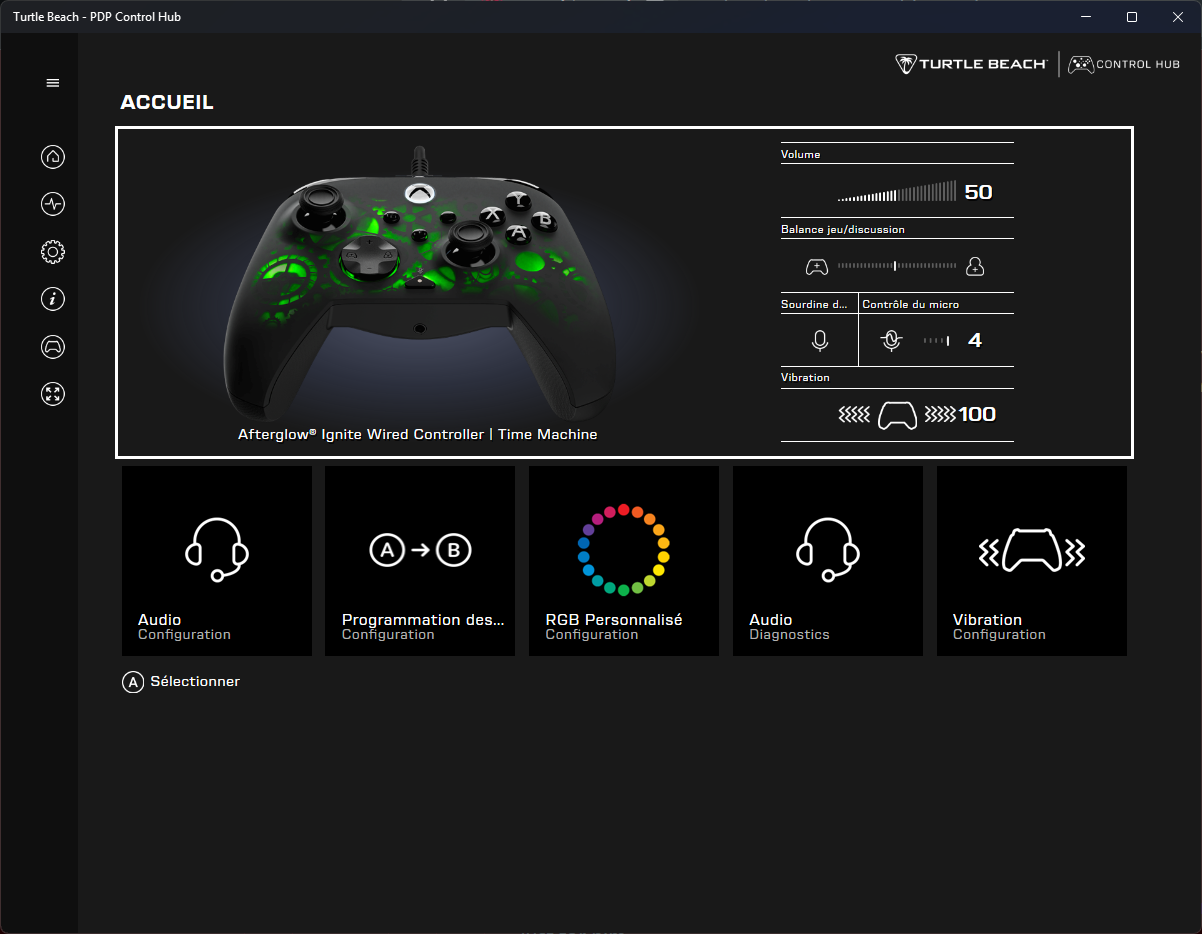Toggle mic monitoring under Contrôle du micro
This screenshot has width=1202, height=934.
pos(891,340)
